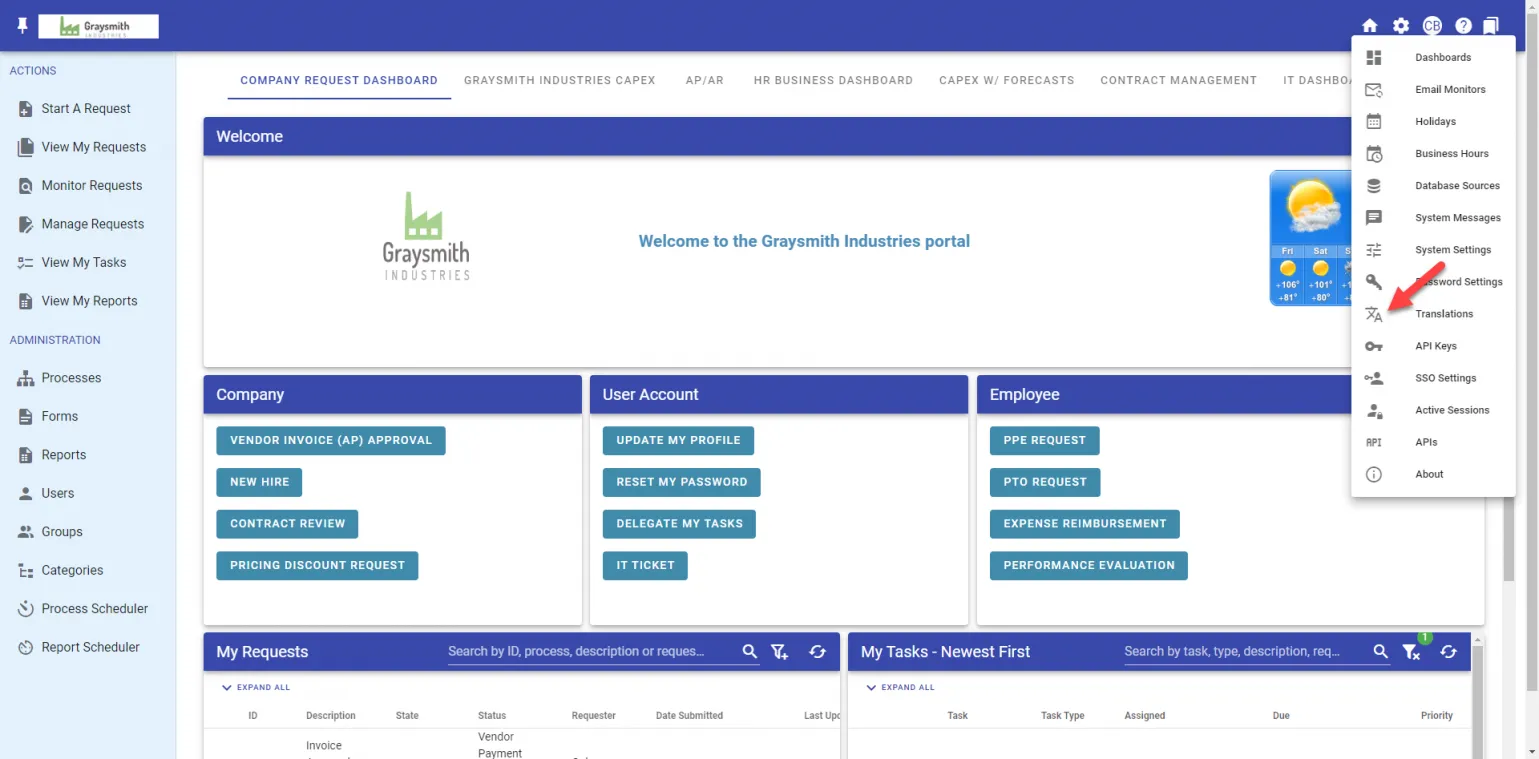The width and height of the screenshot is (1539, 759).
Task: Click the My Requests search field
Action: pos(590,652)
